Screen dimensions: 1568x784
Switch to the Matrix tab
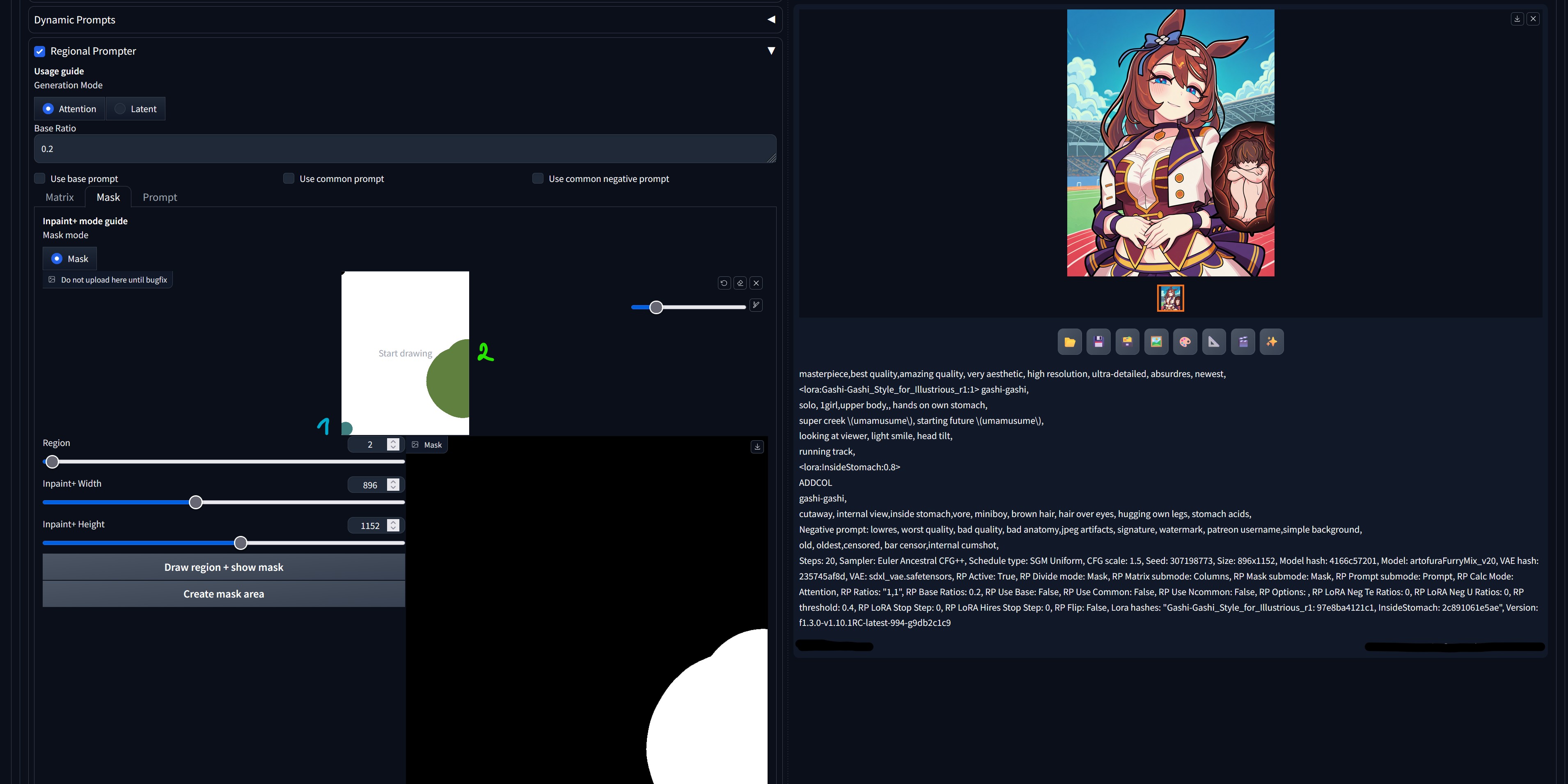click(x=60, y=198)
